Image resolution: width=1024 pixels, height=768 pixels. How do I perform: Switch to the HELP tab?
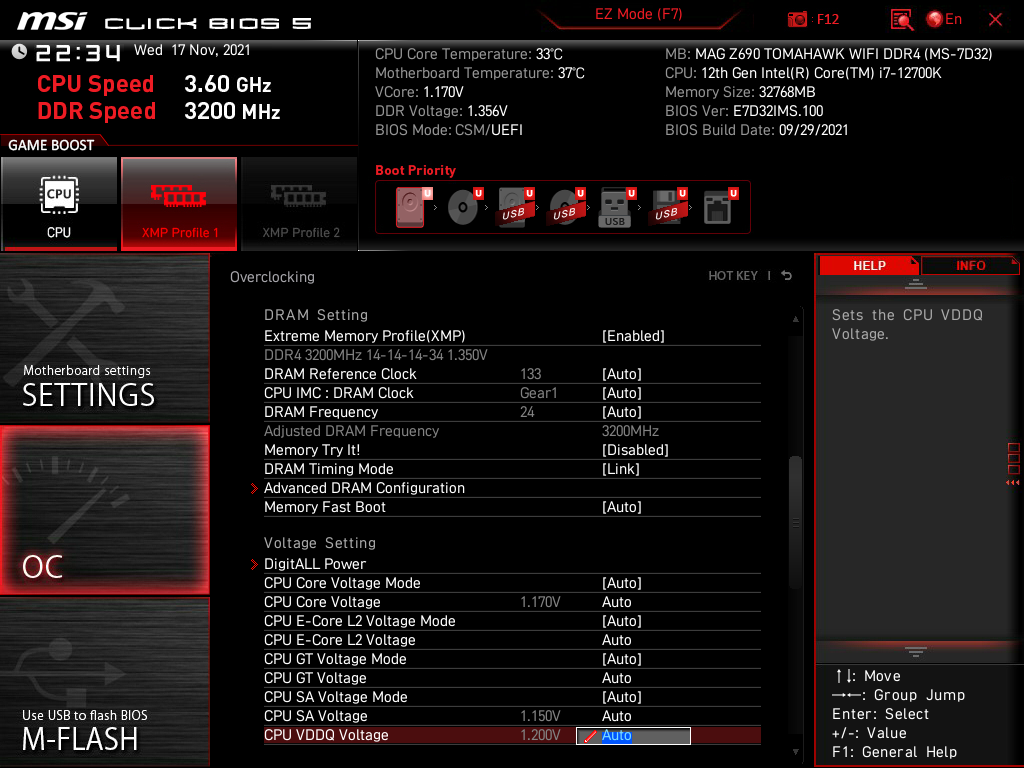[869, 265]
